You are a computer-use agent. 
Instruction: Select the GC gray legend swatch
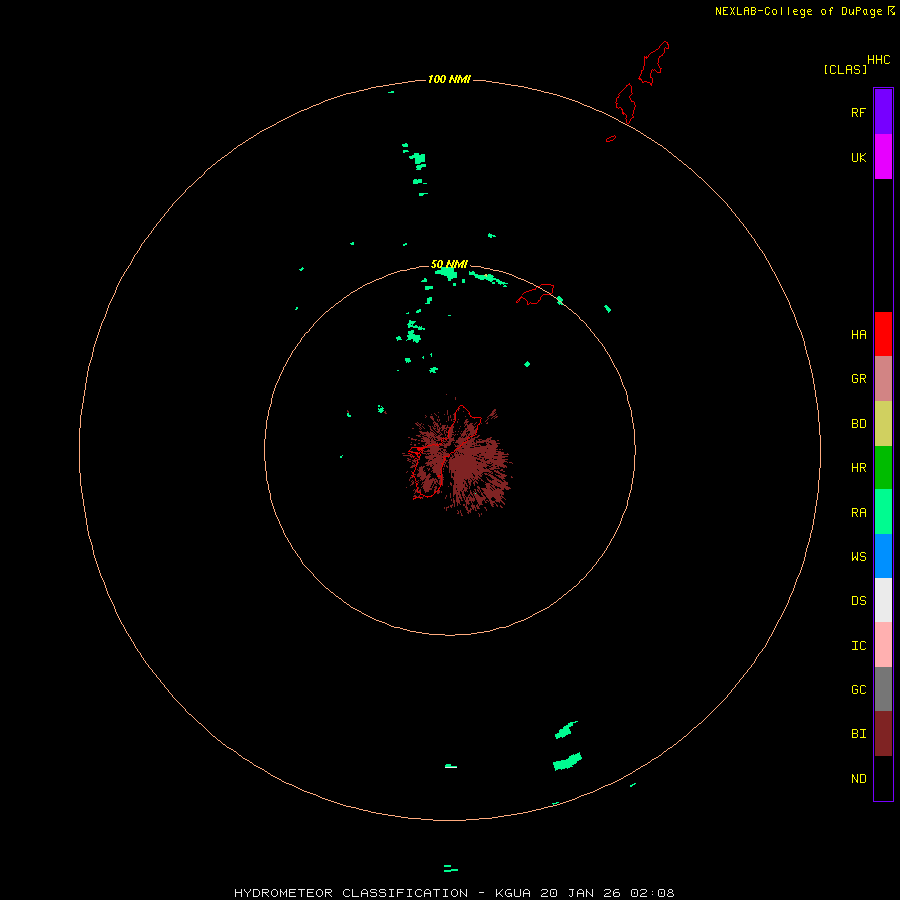(x=883, y=689)
